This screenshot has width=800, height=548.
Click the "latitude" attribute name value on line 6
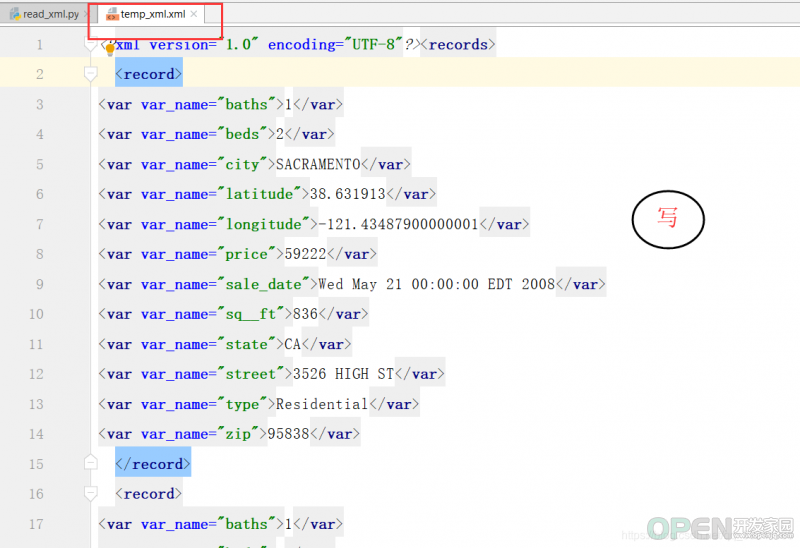coord(260,194)
